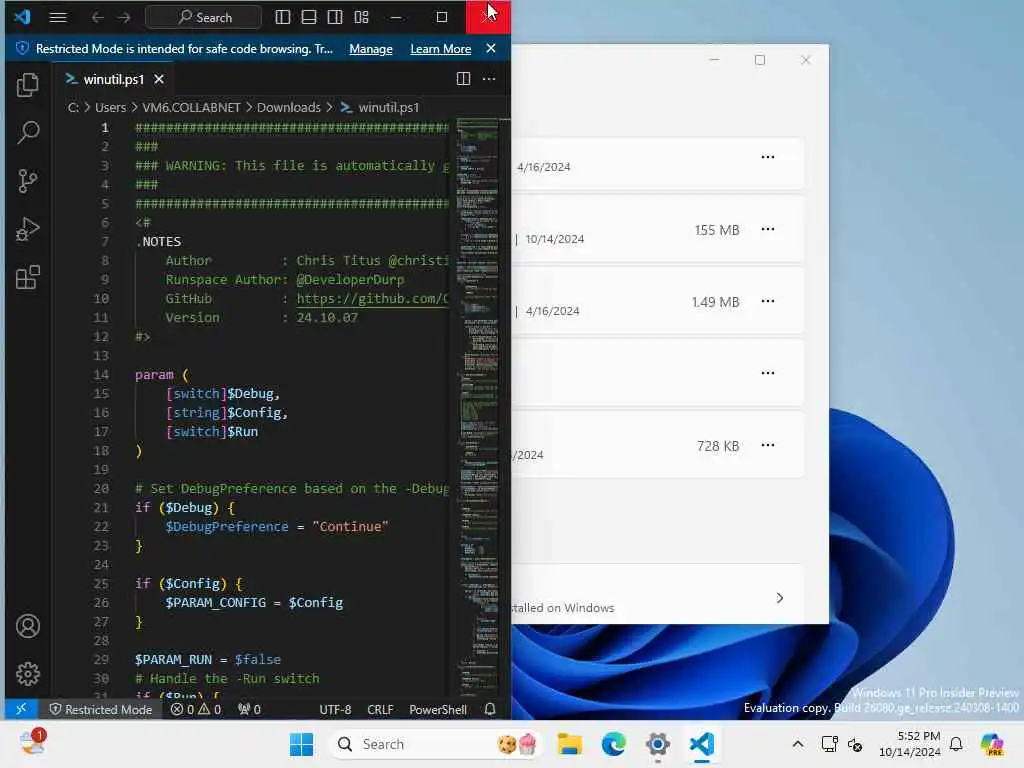Screen dimensions: 1024x768
Task: Open the clock showing 5:52 PM
Action: pos(910,744)
